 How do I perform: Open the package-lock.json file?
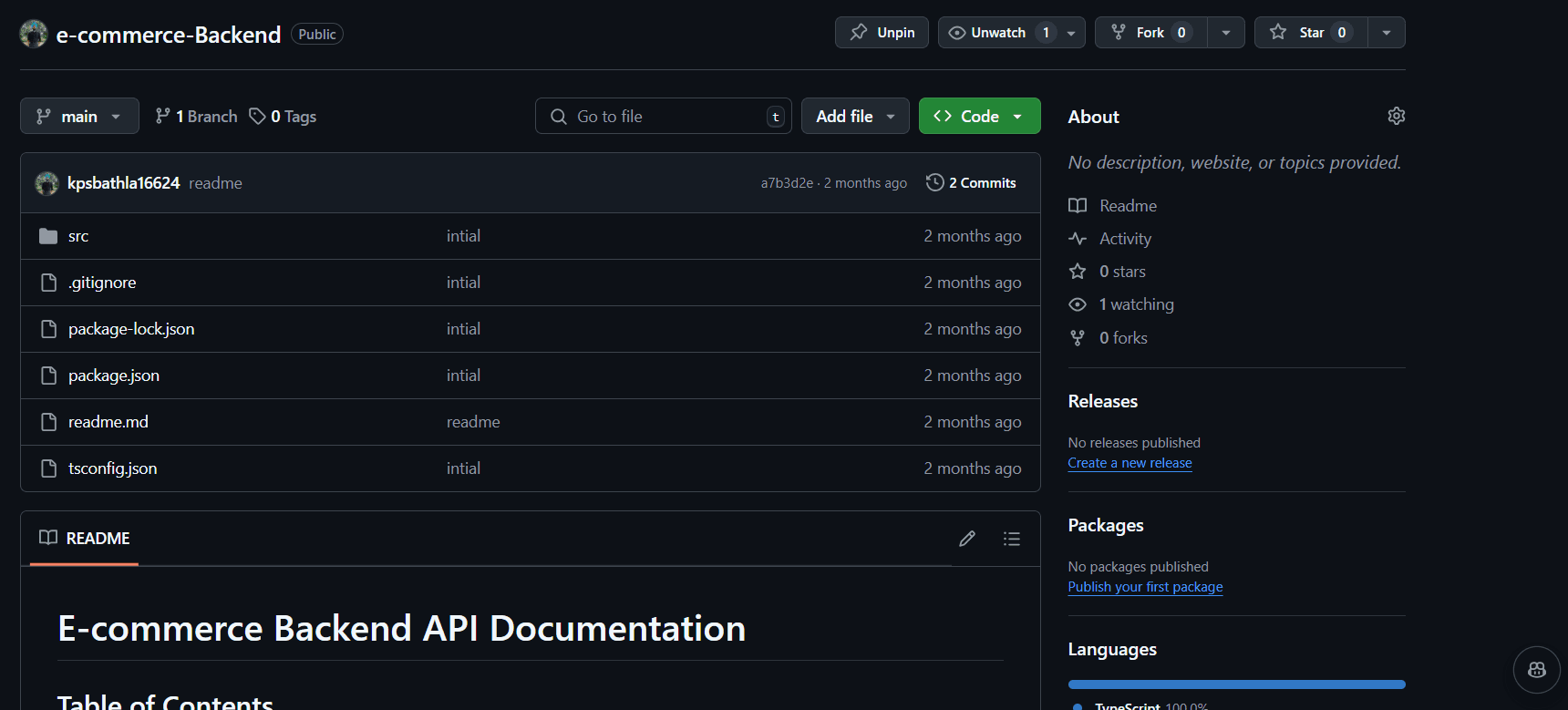coord(131,329)
